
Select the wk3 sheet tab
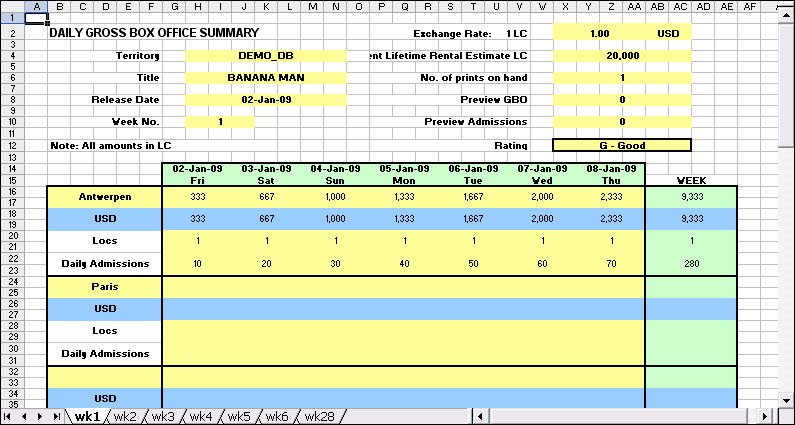(163, 416)
